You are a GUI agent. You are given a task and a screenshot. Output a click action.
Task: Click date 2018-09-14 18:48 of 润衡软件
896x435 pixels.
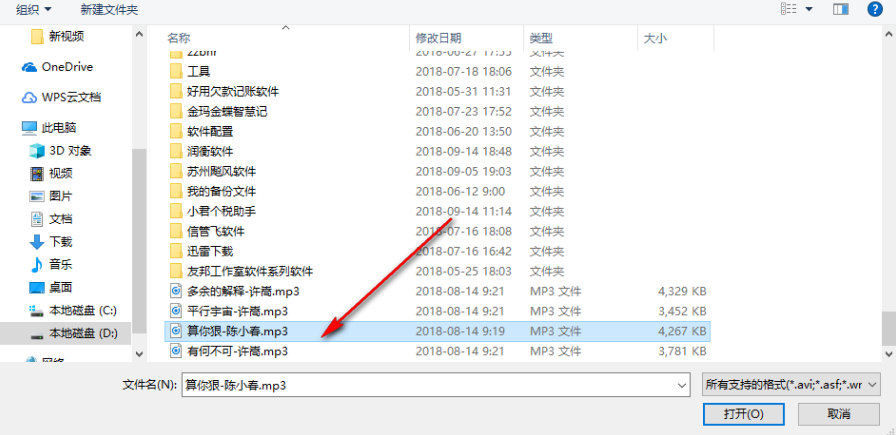[x=463, y=151]
